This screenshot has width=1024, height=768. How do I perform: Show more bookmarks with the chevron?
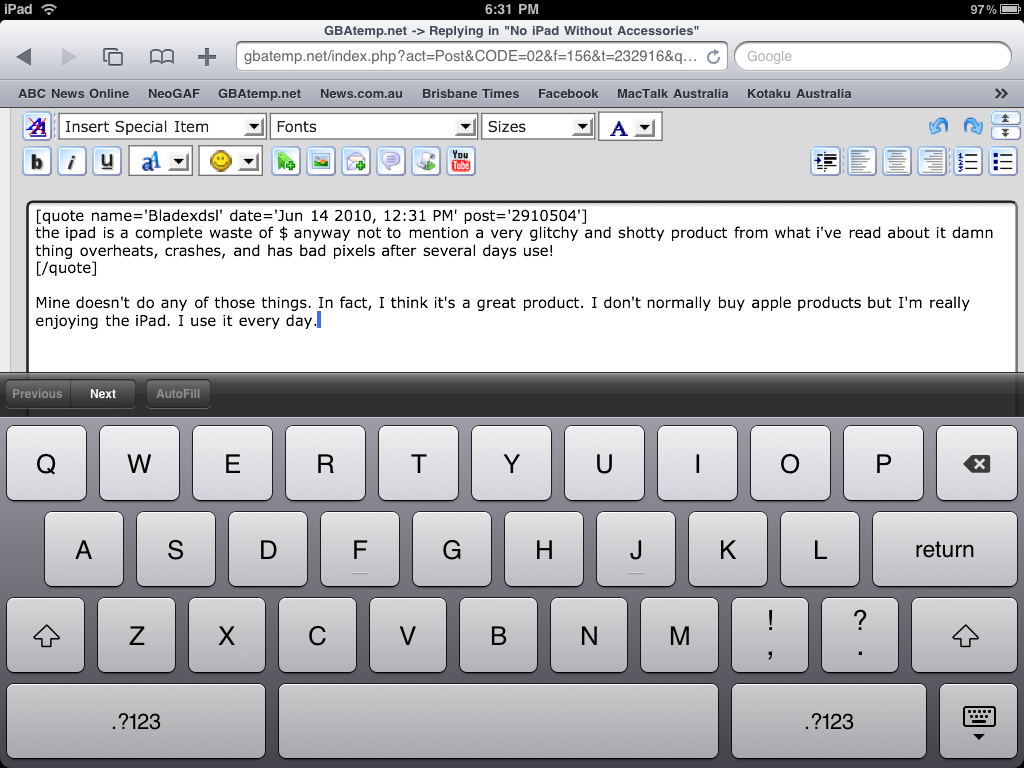(x=1001, y=93)
